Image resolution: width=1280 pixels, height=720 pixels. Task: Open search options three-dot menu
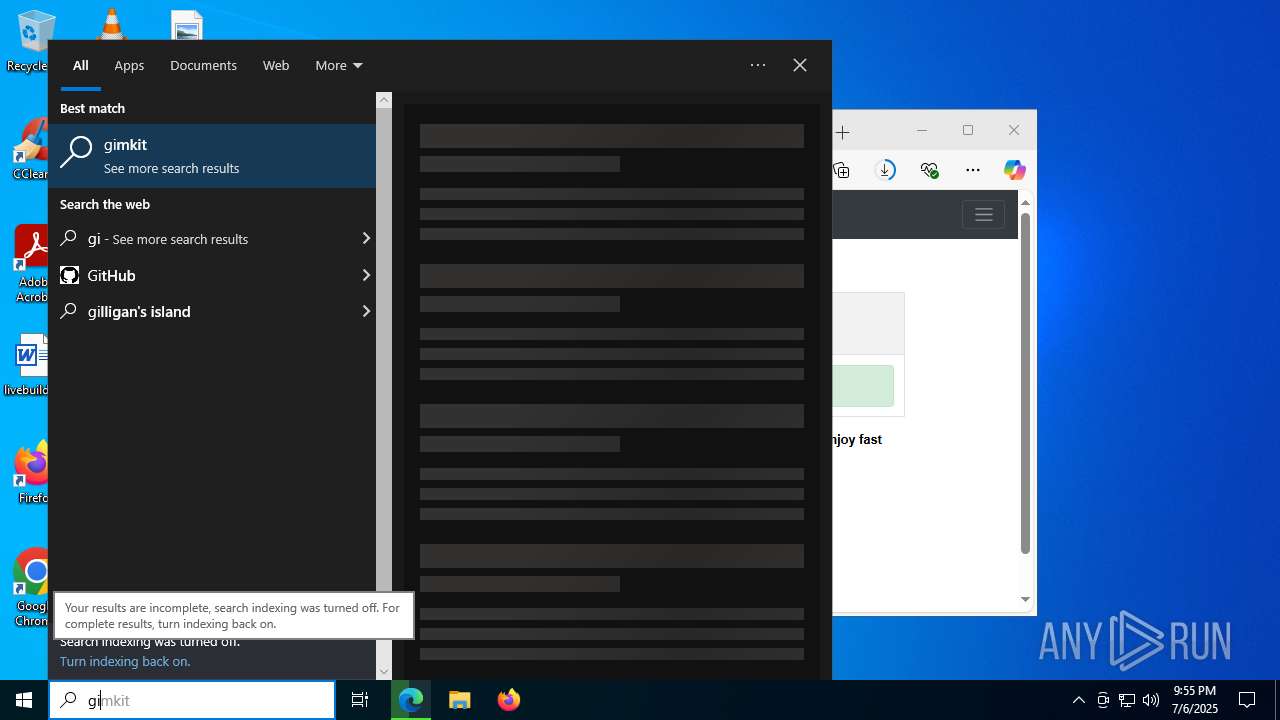[x=758, y=65]
